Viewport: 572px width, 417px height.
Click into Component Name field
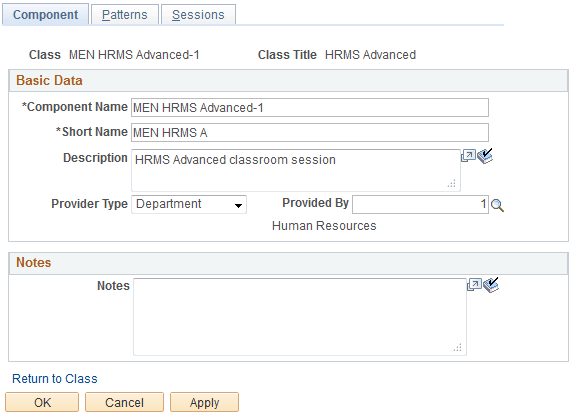(310, 108)
